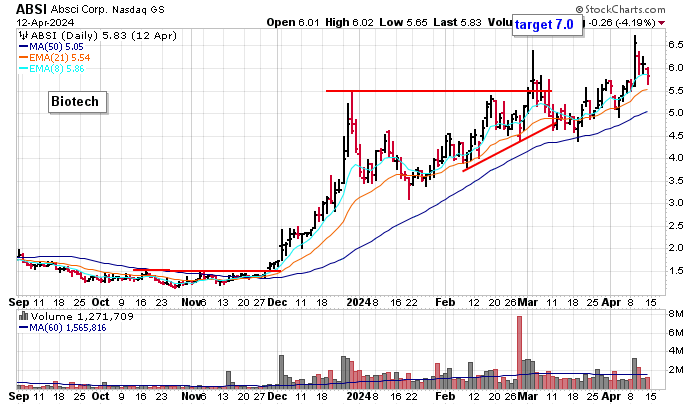
Task: Click the '2.5' price axis label
Action: coord(675,225)
